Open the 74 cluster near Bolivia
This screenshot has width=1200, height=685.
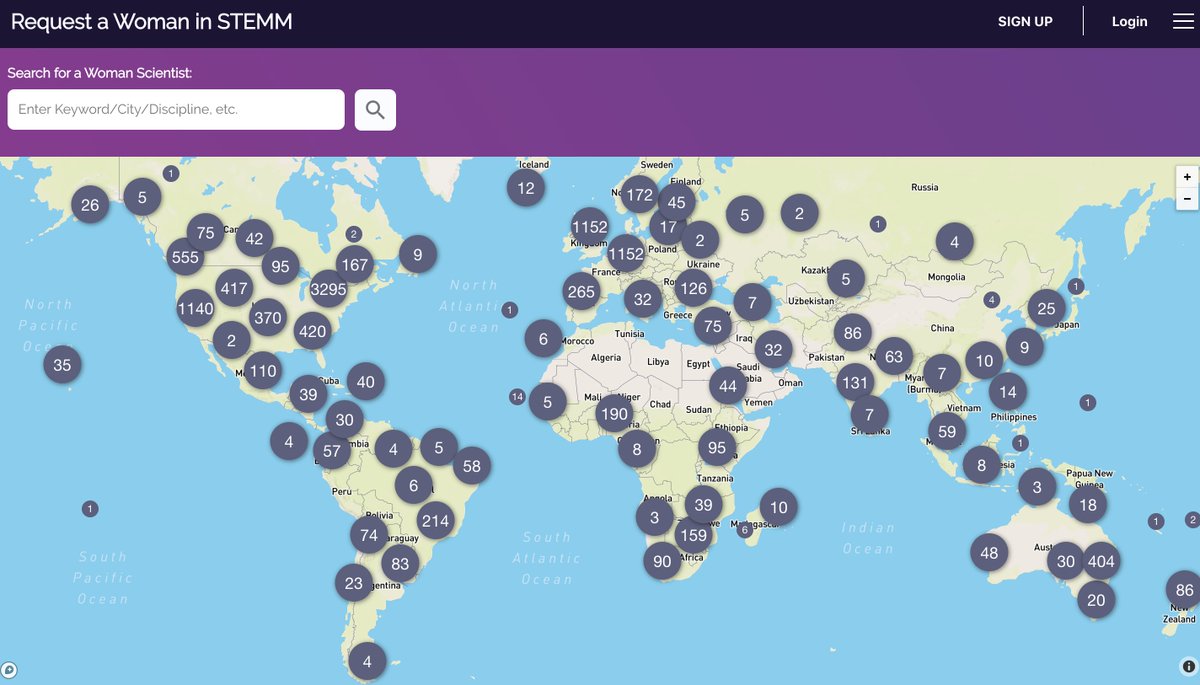click(x=369, y=535)
